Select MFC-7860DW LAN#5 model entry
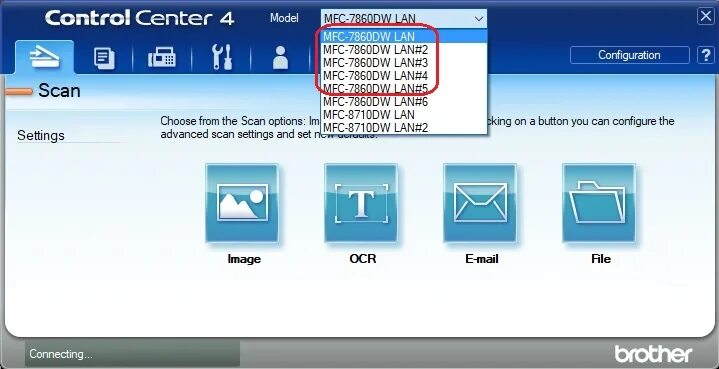 [x=404, y=88]
